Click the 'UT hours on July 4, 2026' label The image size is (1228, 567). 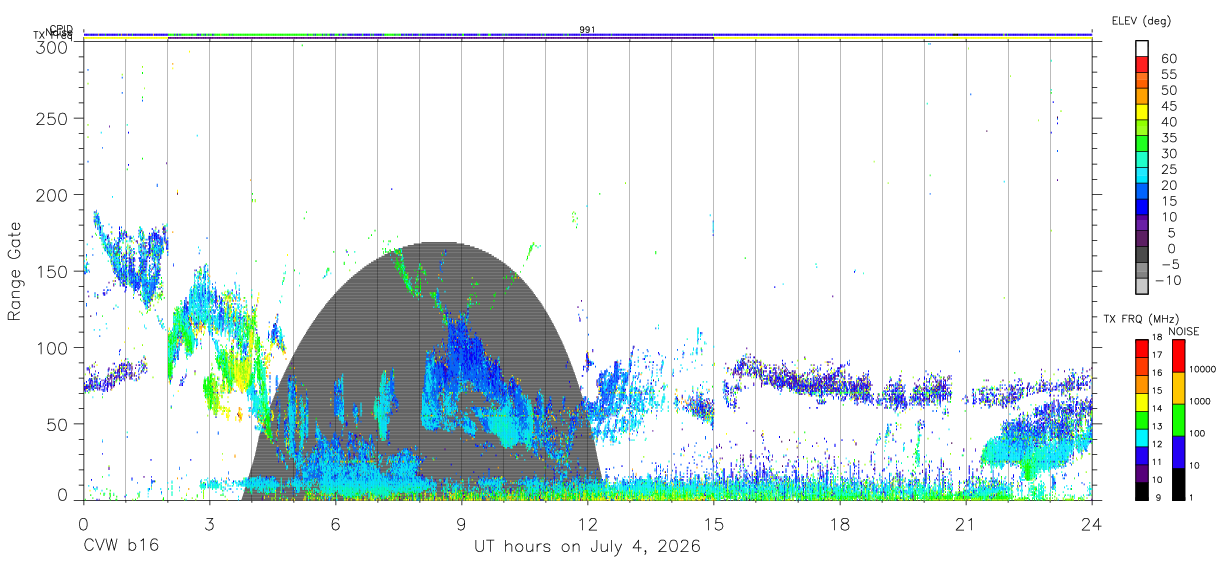coord(587,546)
